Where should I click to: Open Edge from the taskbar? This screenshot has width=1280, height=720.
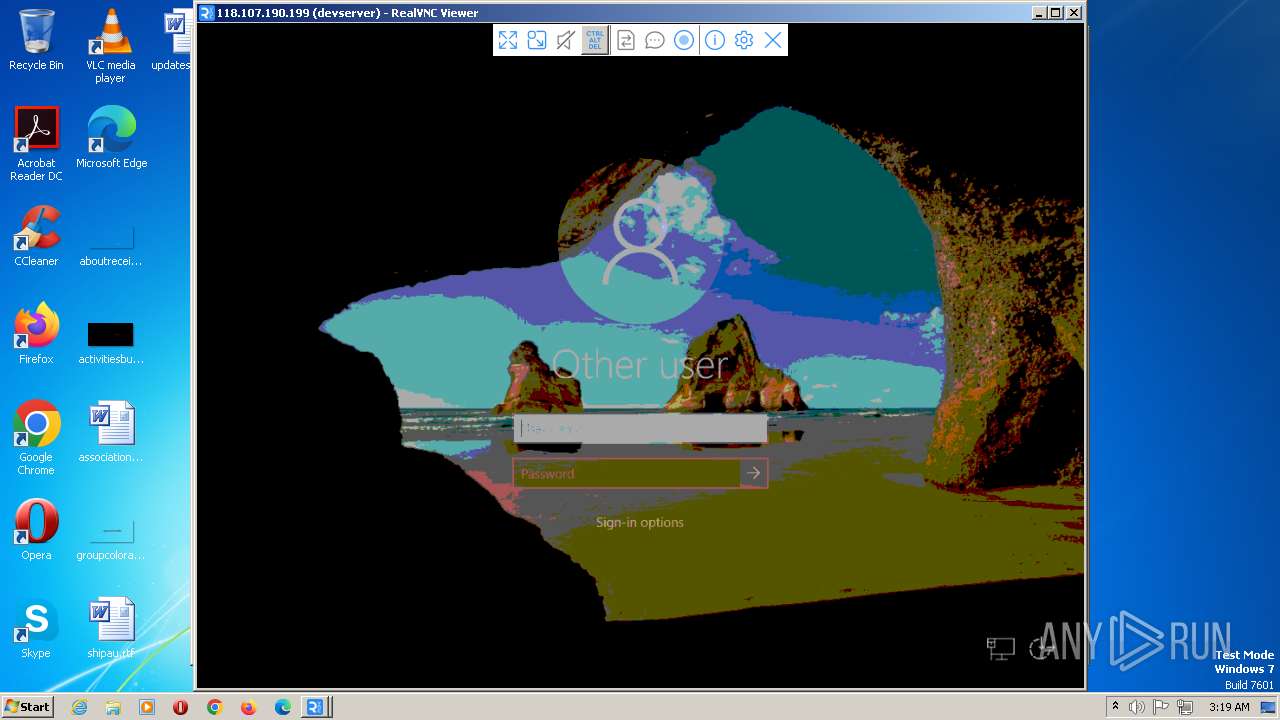(283, 707)
